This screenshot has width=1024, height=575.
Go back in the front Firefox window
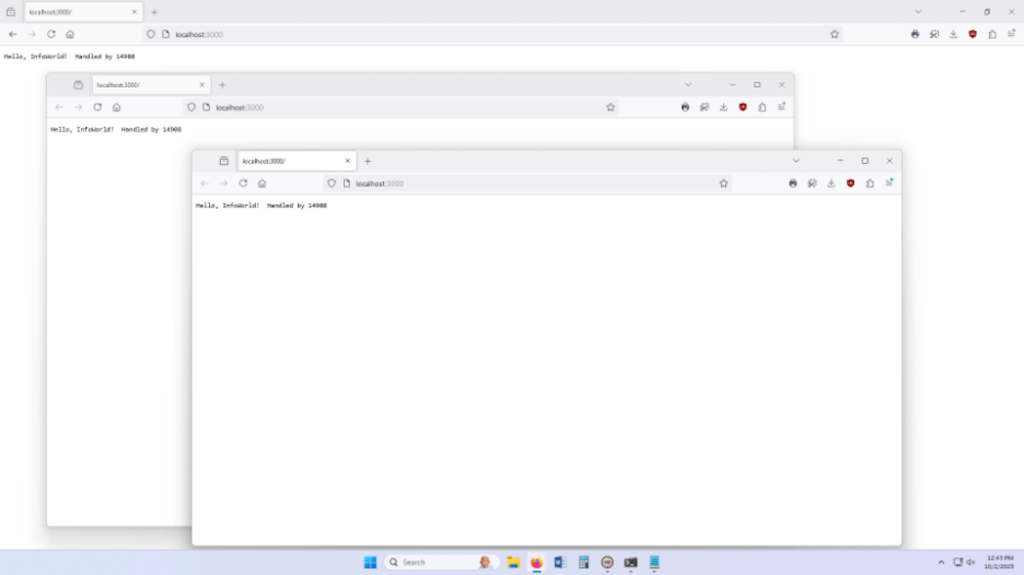coord(205,184)
